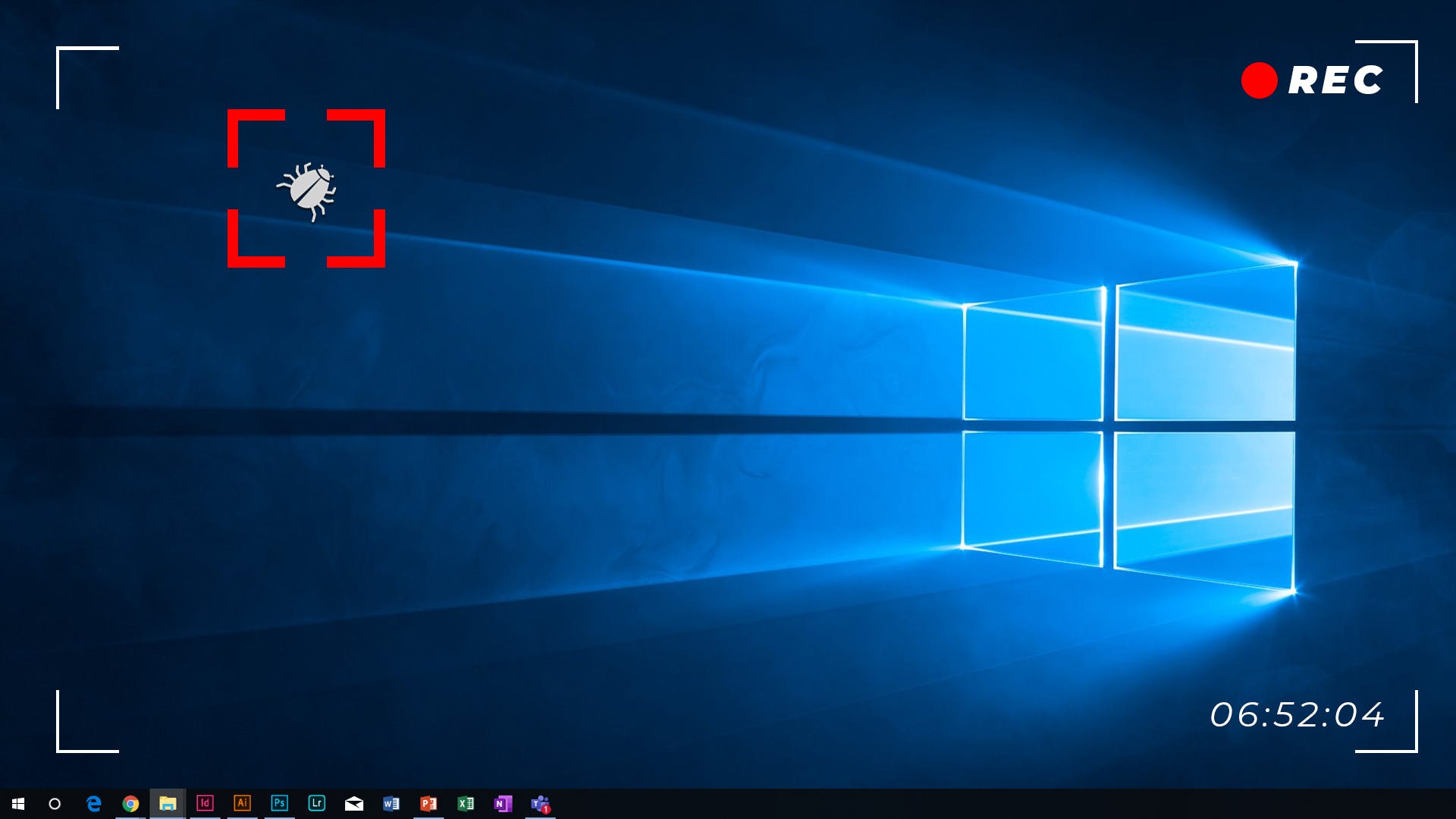The width and height of the screenshot is (1456, 819).
Task: Open the Cortana search circle
Action: [x=55, y=804]
